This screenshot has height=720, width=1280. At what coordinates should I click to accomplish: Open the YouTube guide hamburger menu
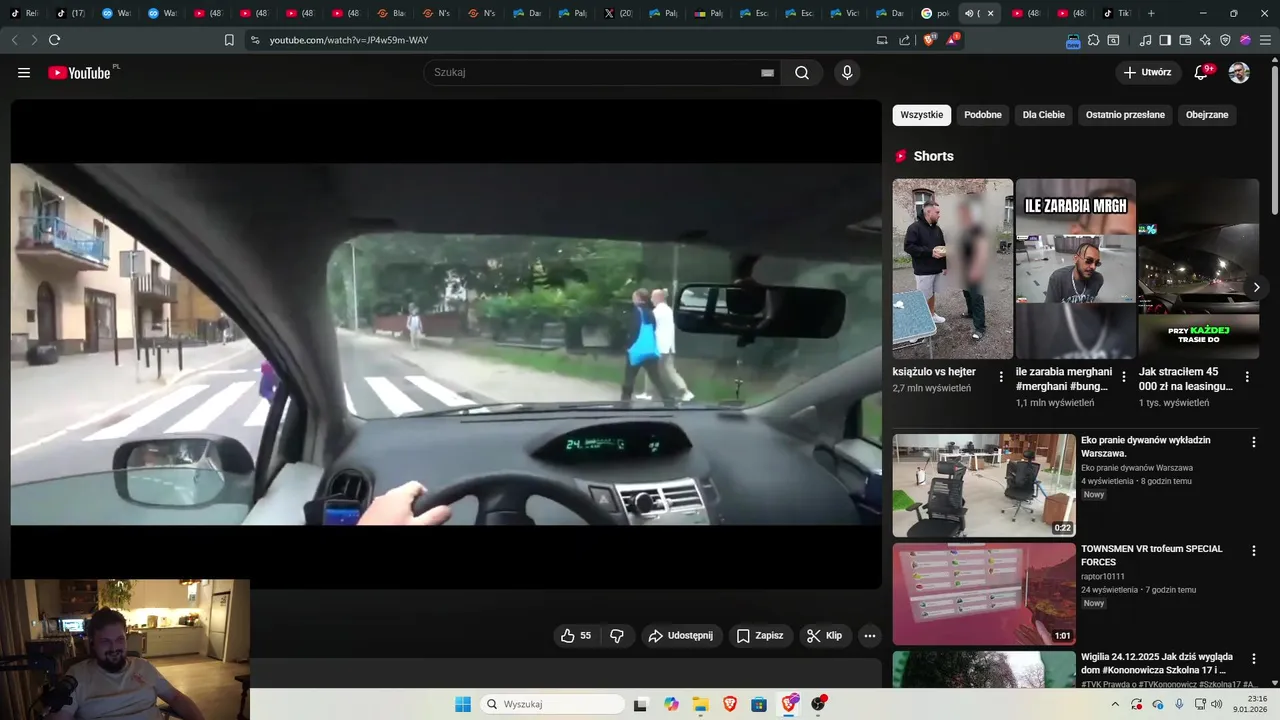[x=24, y=72]
